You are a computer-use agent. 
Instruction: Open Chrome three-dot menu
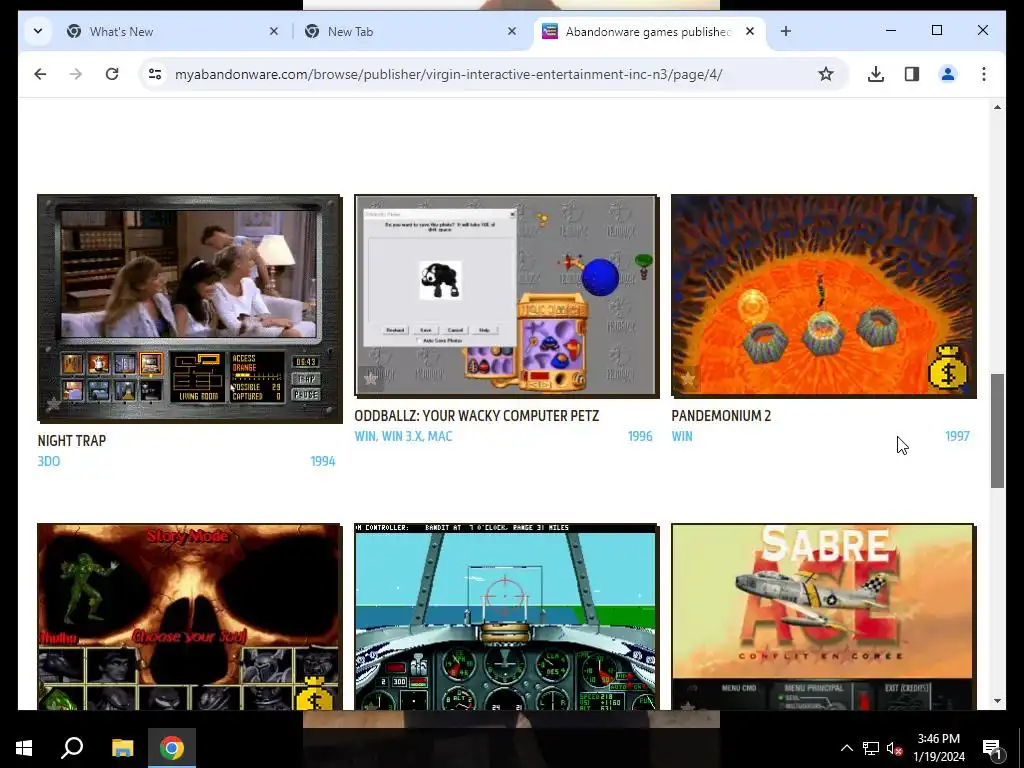(984, 74)
